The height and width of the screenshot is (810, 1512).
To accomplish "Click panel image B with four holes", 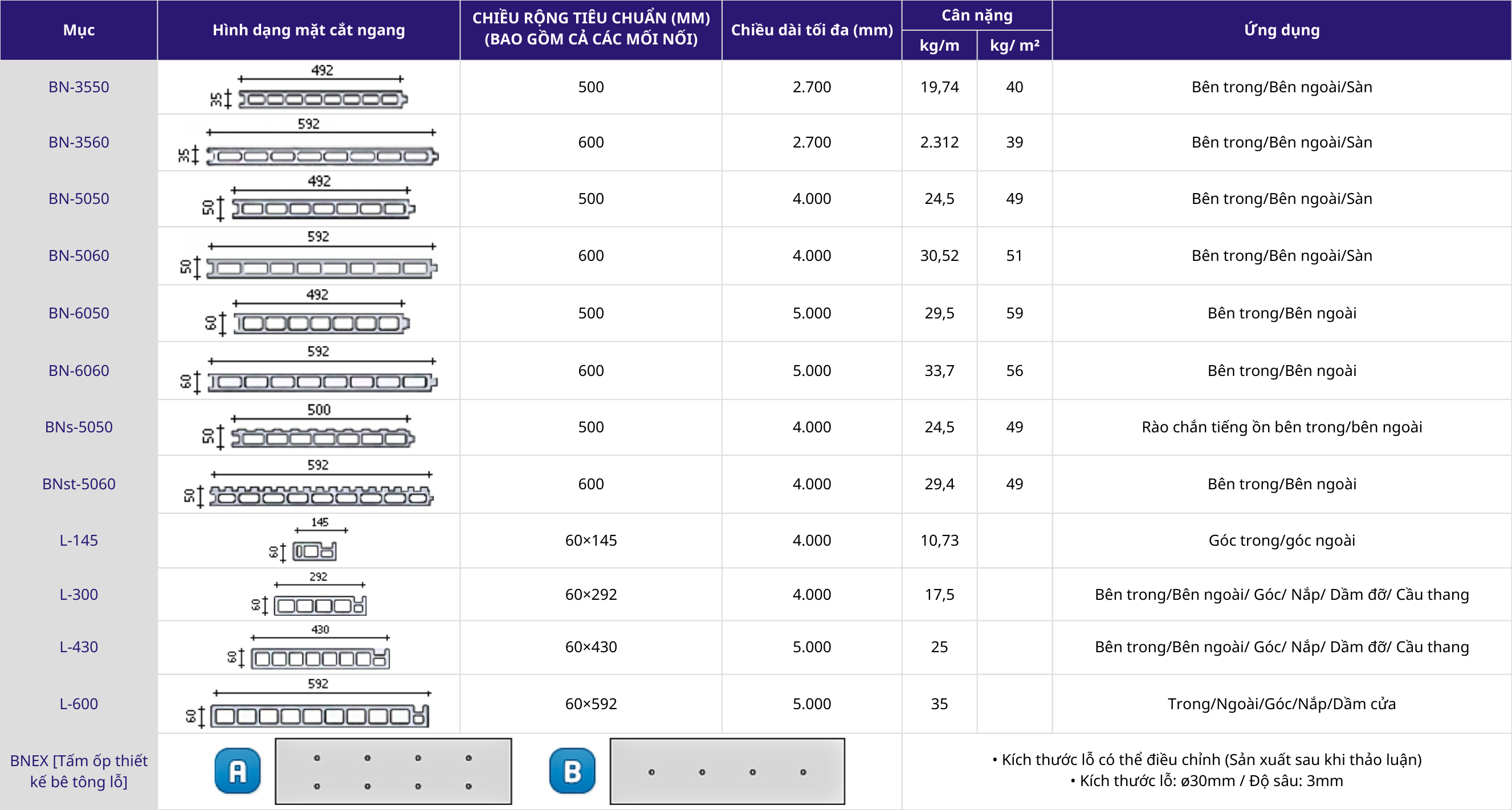I will click(x=727, y=771).
